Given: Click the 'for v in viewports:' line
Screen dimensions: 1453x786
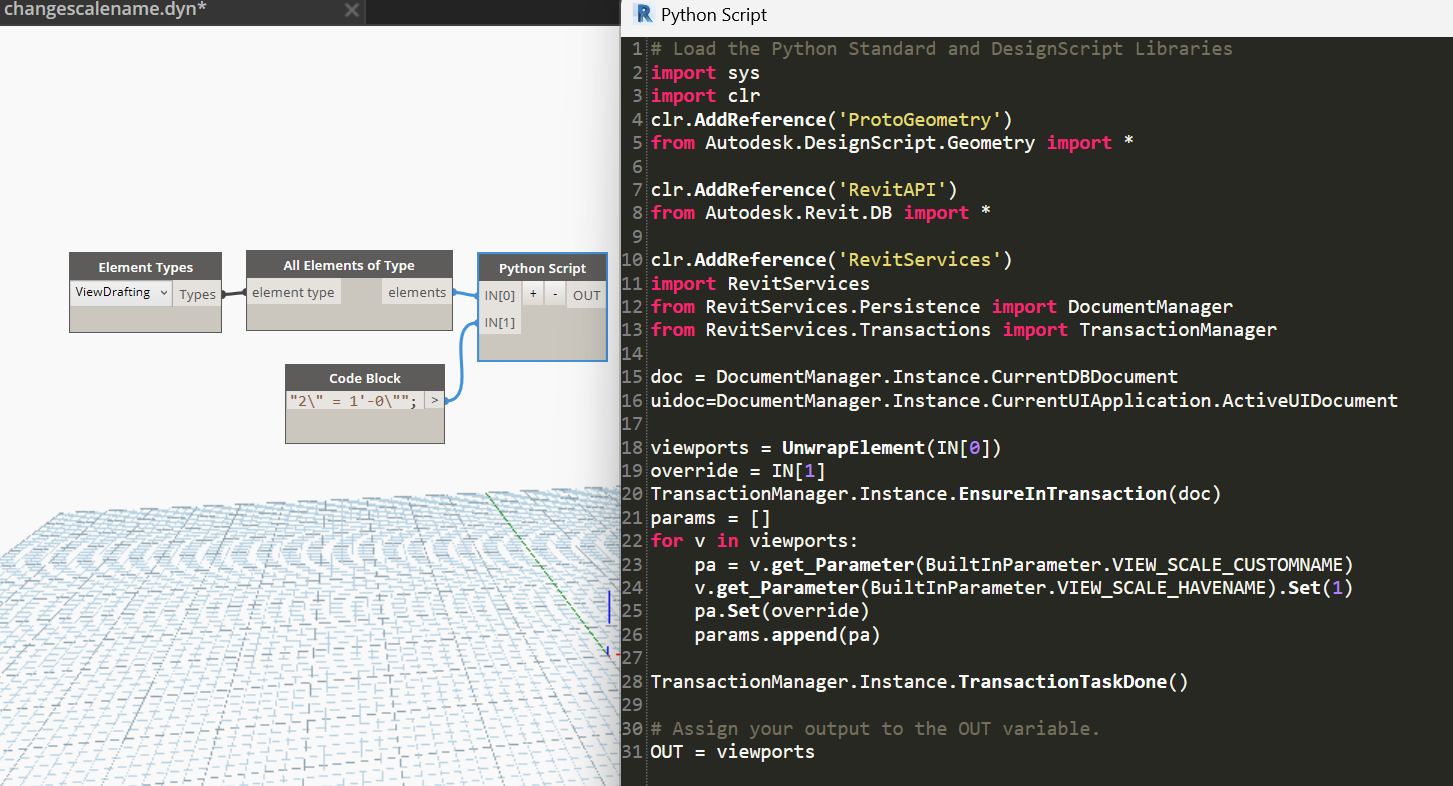Looking at the screenshot, I should pos(755,541).
